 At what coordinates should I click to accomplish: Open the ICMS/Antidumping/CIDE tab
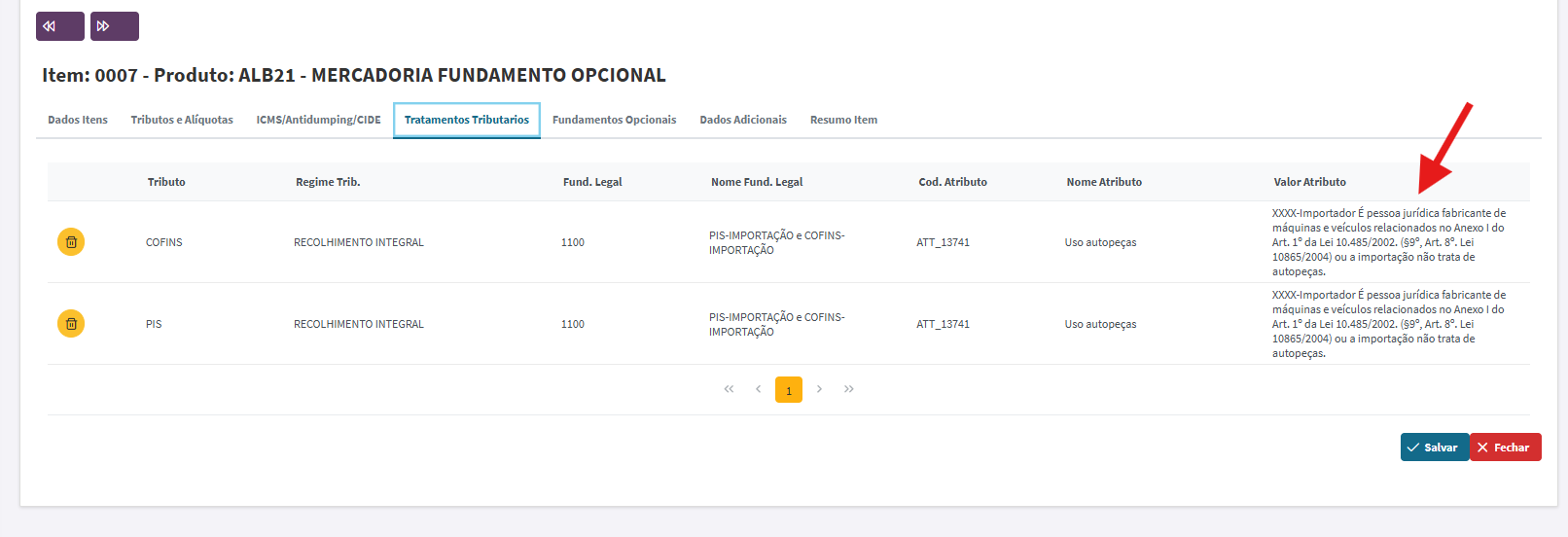(x=318, y=120)
